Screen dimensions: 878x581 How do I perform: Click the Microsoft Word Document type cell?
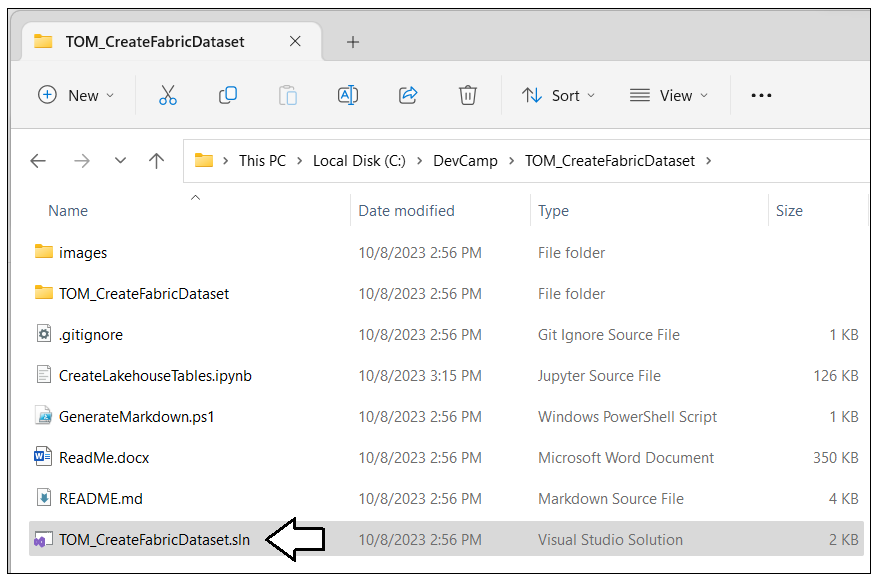(626, 458)
